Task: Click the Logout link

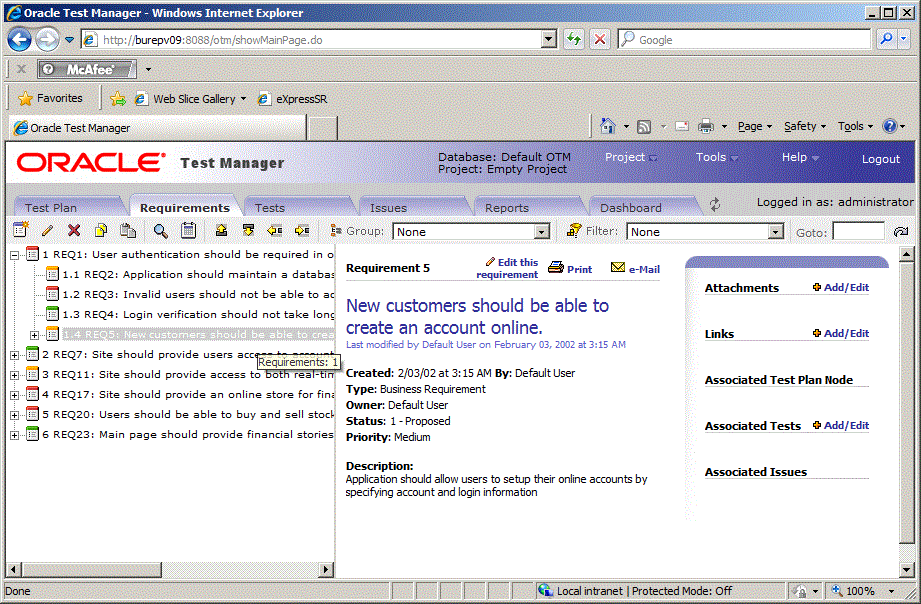Action: tap(880, 159)
